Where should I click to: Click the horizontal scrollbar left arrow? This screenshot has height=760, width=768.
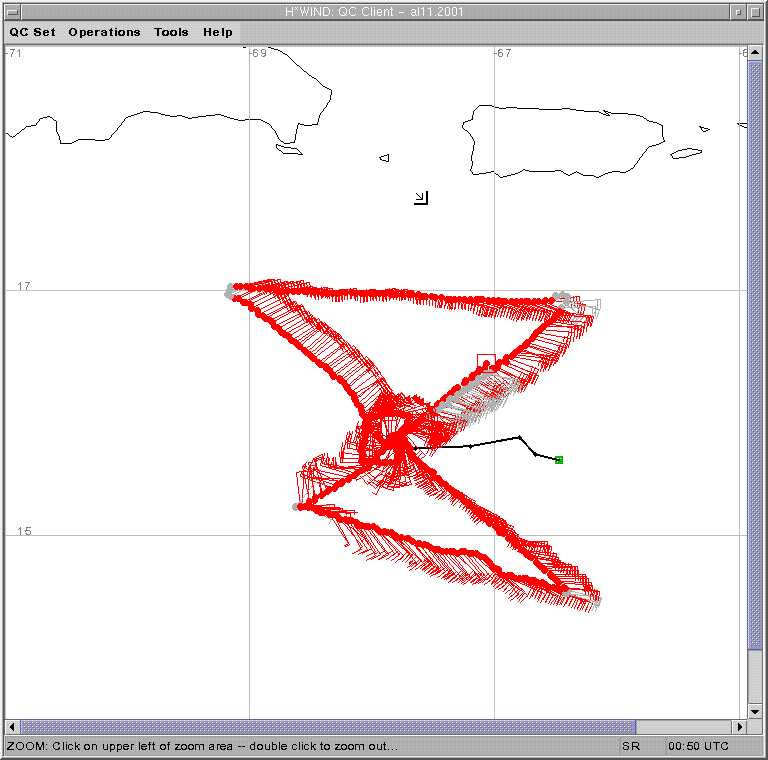(13, 727)
